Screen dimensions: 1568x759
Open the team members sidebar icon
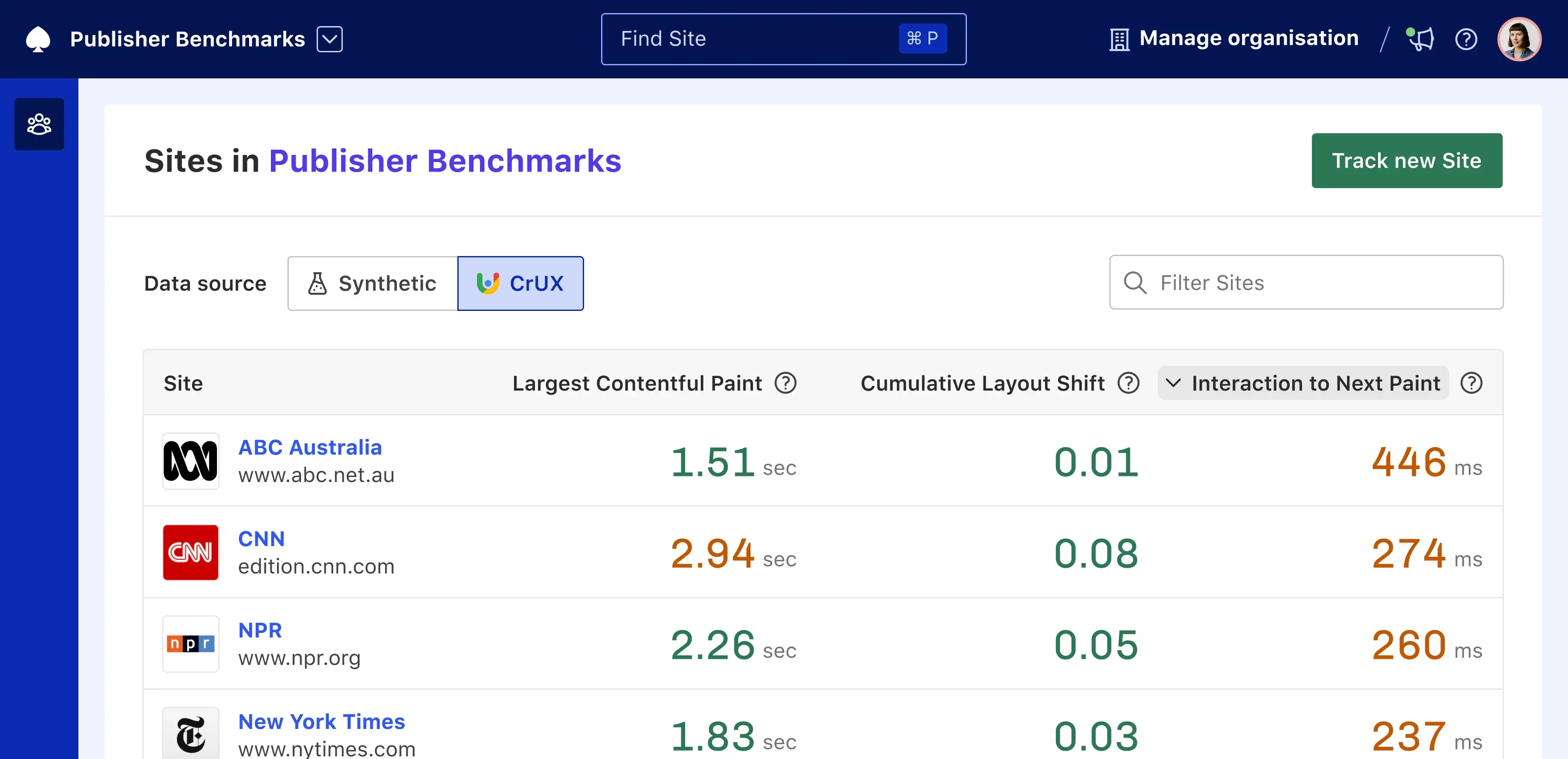39,124
